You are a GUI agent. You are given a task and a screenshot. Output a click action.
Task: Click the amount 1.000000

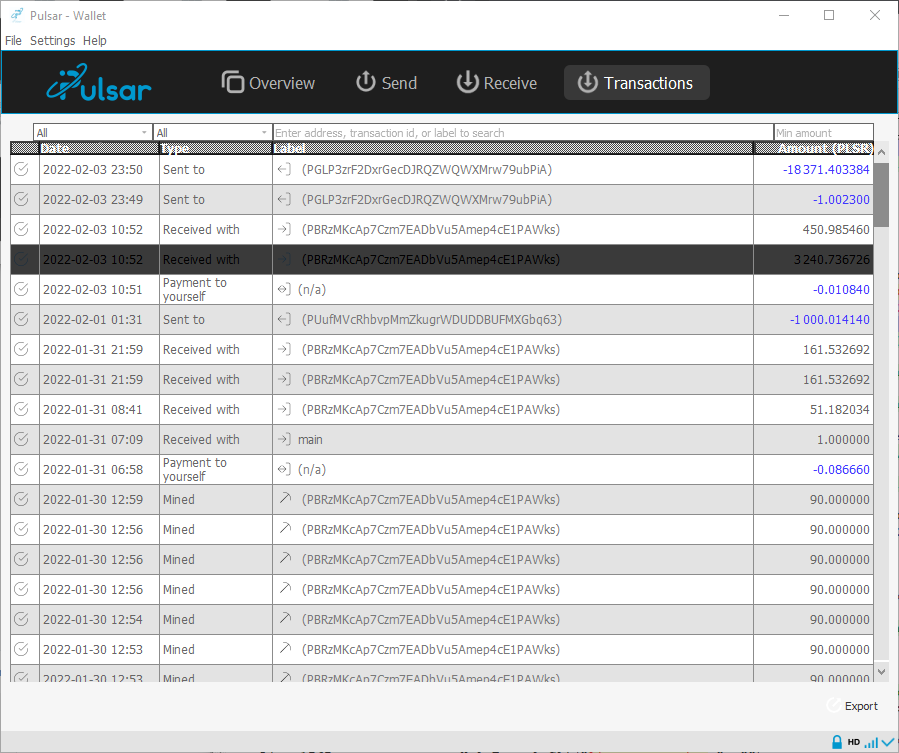click(x=843, y=439)
